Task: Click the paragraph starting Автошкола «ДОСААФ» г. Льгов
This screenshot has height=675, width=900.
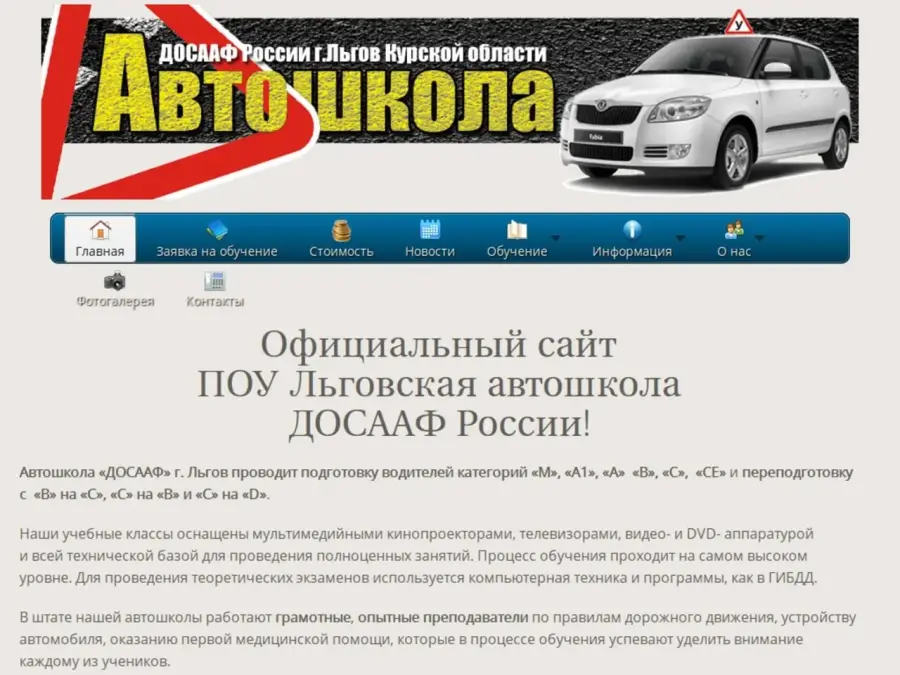Action: 436,483
